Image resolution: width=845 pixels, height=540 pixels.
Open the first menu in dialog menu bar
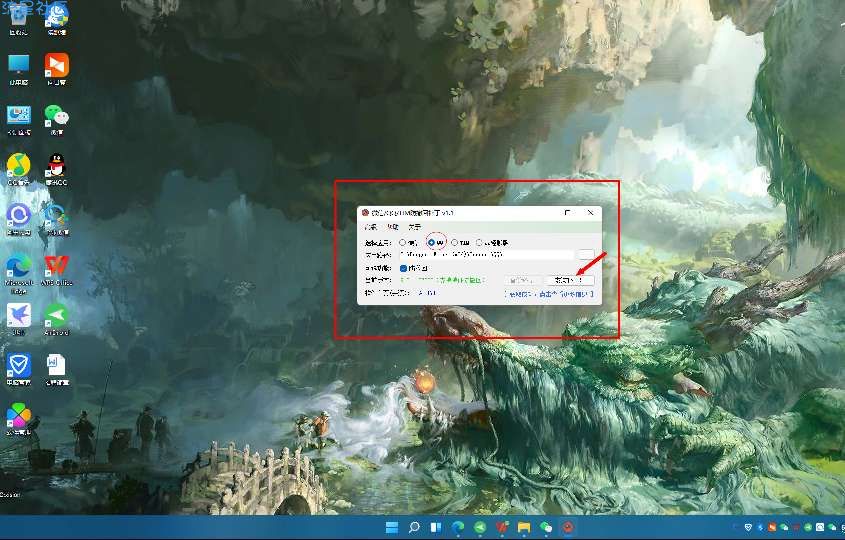point(371,227)
